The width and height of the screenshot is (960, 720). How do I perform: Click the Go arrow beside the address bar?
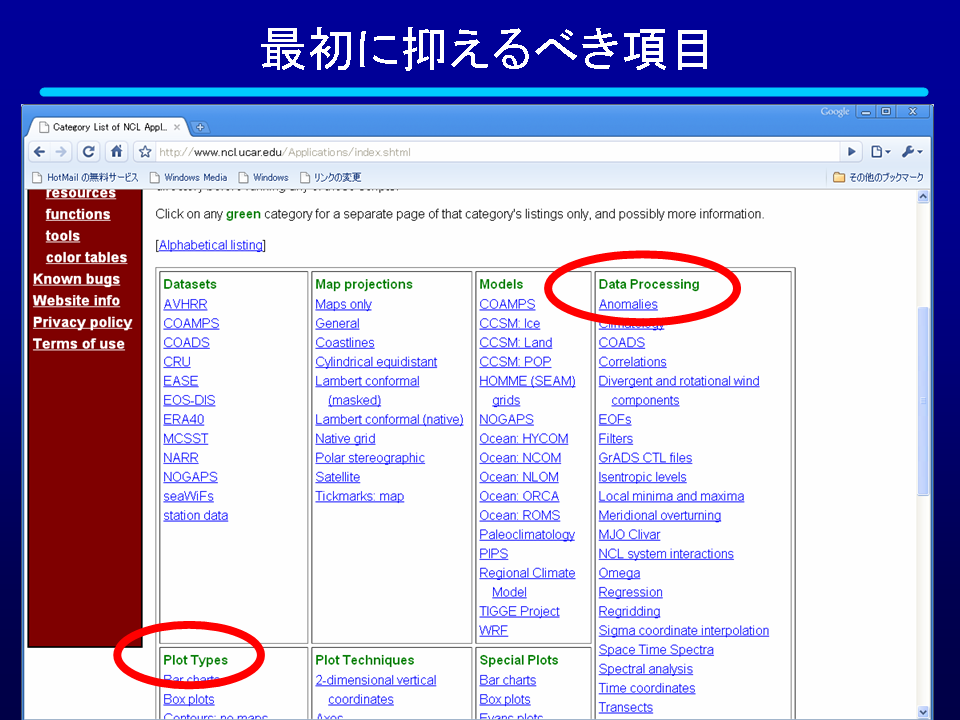851,152
